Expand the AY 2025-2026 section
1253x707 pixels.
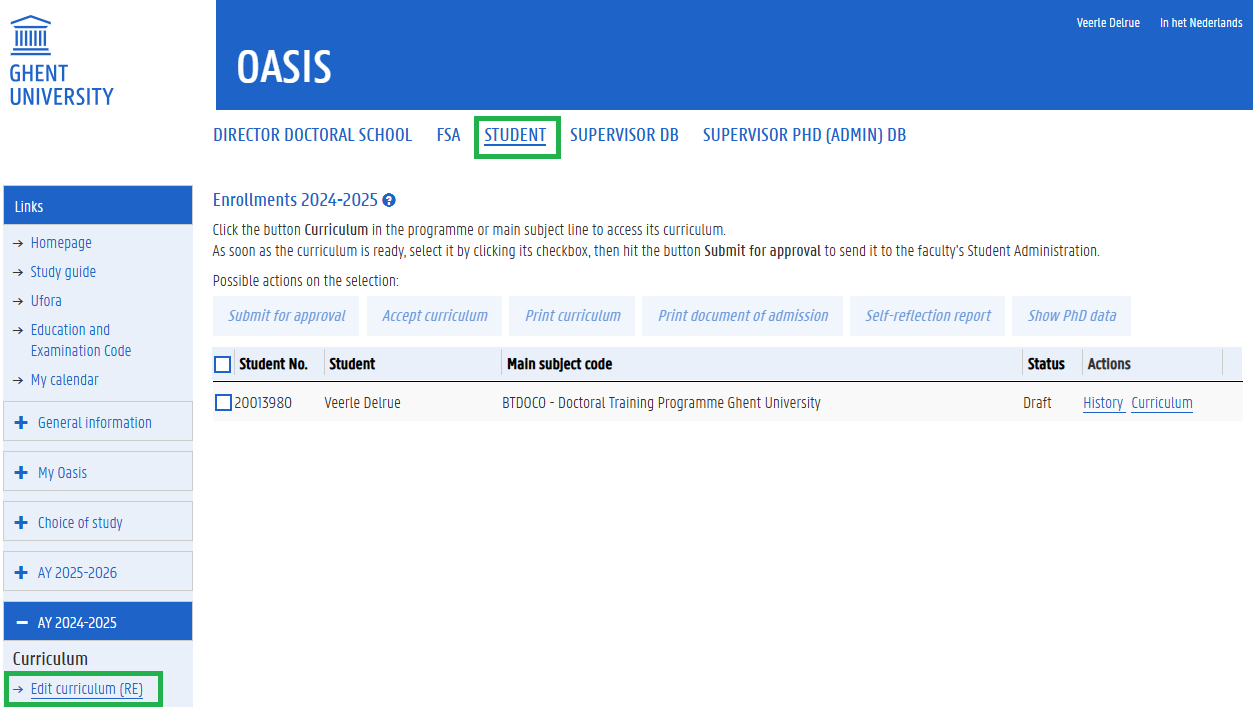pos(77,573)
